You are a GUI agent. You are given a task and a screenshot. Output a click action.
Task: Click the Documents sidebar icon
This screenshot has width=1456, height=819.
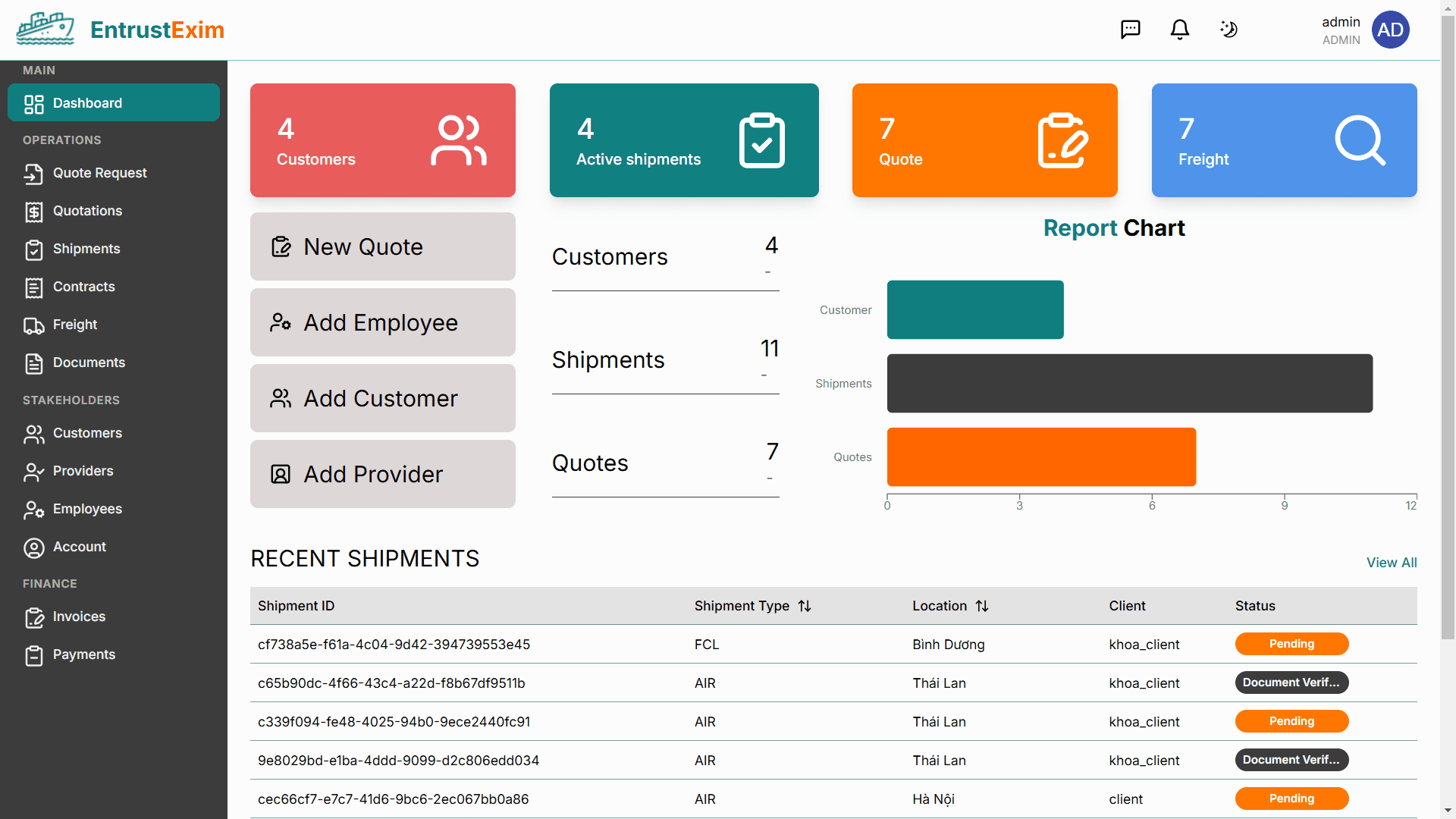tap(34, 363)
